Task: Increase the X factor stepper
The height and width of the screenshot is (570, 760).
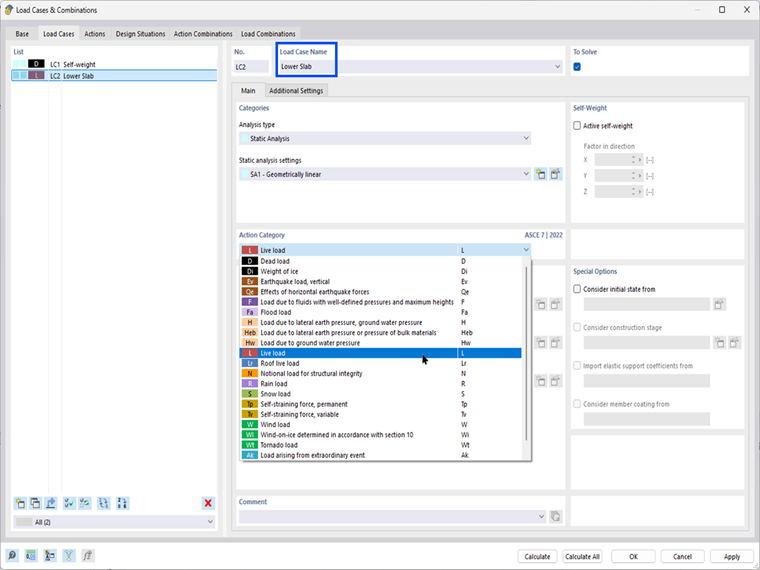Action: click(633, 158)
